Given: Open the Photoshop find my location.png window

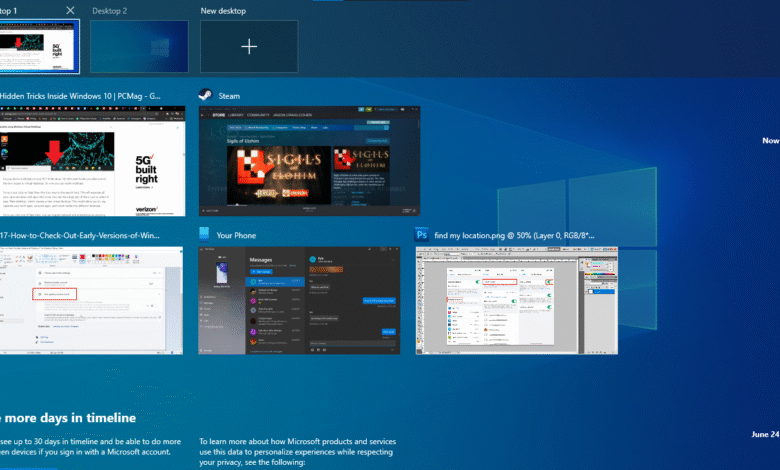Looking at the screenshot, I should (x=516, y=300).
